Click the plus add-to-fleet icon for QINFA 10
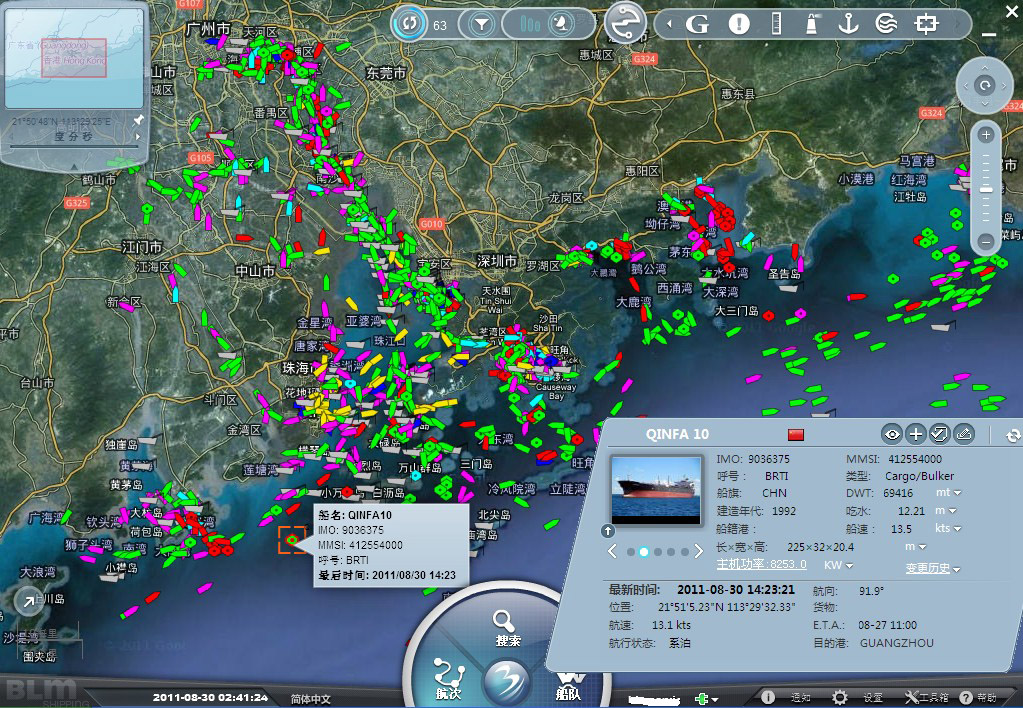The width and height of the screenshot is (1023, 708). point(916,434)
